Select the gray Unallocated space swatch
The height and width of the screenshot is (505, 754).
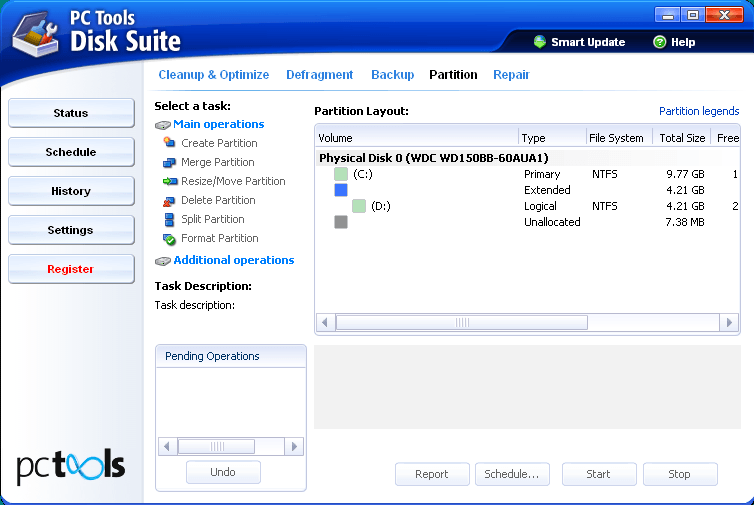[341, 222]
